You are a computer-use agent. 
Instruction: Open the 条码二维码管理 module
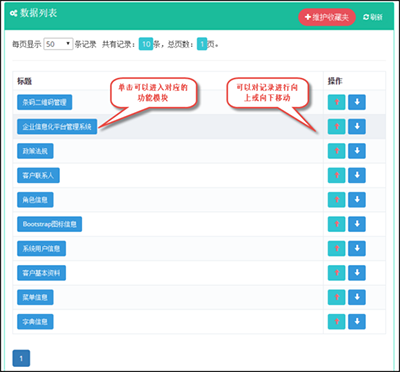45,102
